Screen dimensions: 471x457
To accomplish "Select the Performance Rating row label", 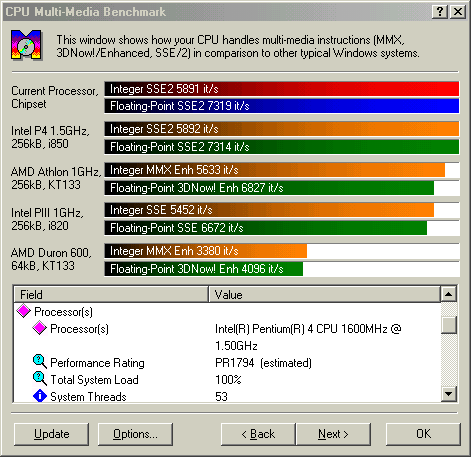I will pyautogui.click(x=97, y=363).
